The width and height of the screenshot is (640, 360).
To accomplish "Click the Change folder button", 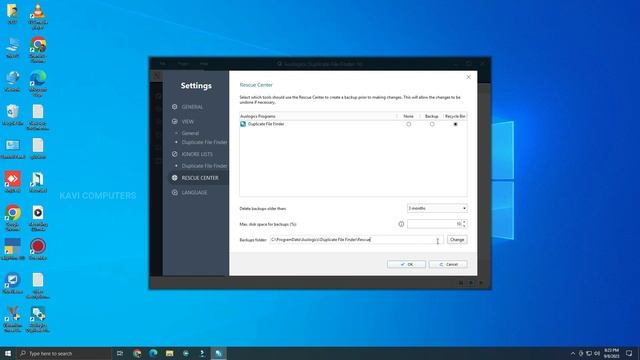I will pyautogui.click(x=457, y=240).
